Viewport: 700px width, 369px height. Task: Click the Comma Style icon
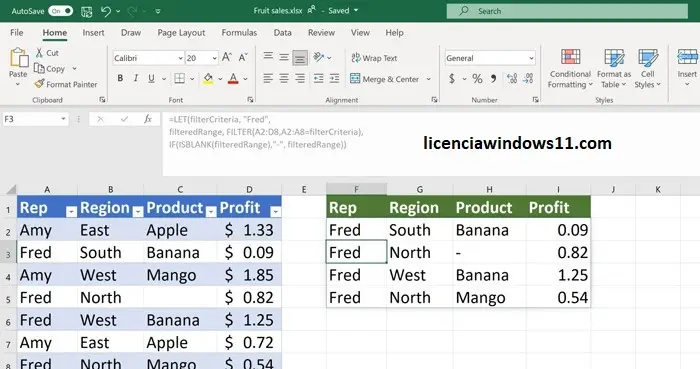[x=493, y=79]
